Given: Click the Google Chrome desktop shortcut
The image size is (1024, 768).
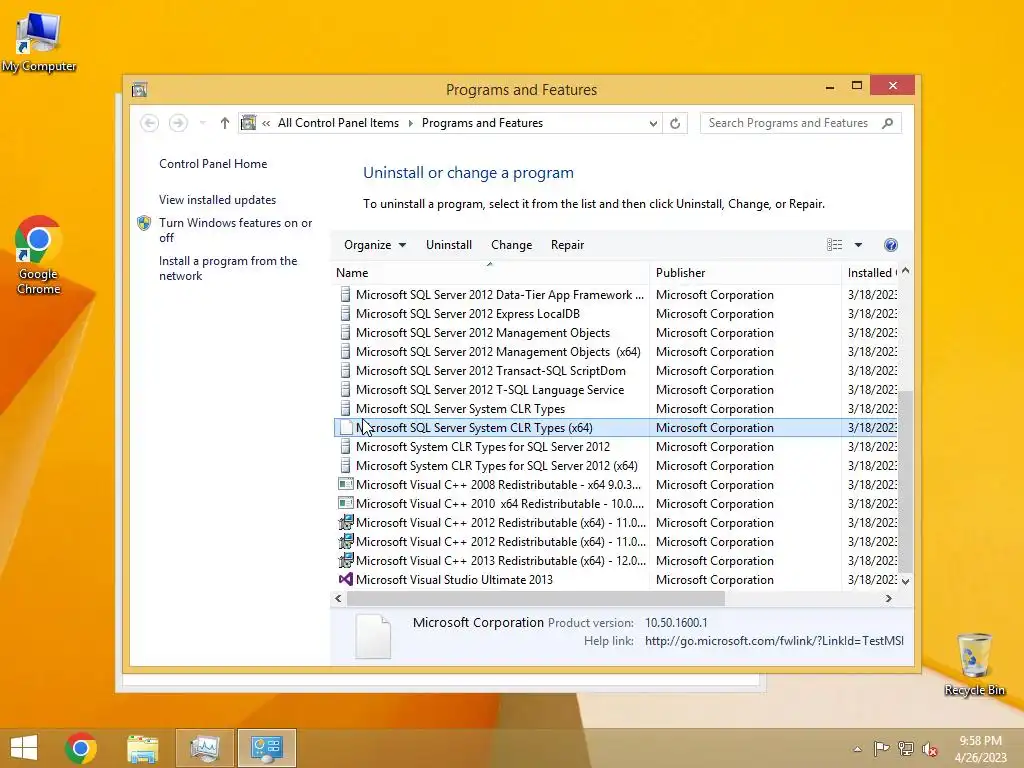Looking at the screenshot, I should [x=38, y=255].
